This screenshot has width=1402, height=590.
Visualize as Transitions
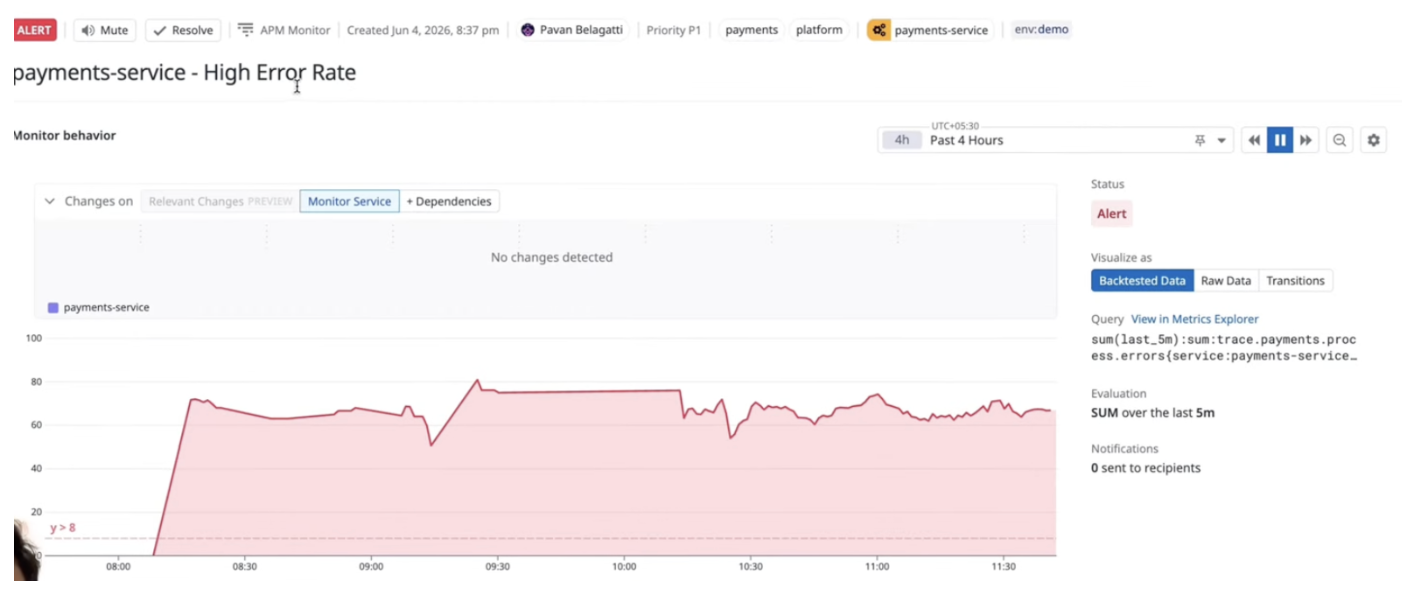[1295, 281]
